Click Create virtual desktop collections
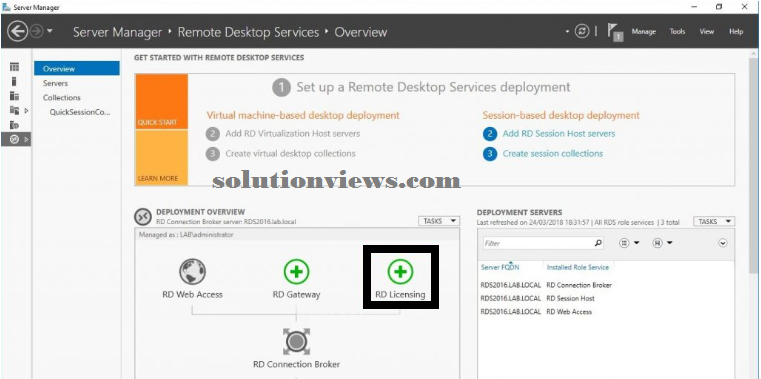The height and width of the screenshot is (379, 761). tap(290, 153)
